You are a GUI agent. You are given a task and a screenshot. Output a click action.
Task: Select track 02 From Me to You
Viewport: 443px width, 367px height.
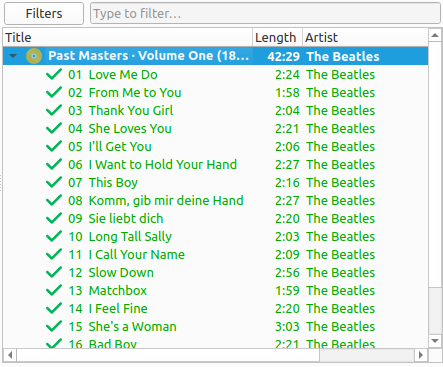click(x=216, y=92)
